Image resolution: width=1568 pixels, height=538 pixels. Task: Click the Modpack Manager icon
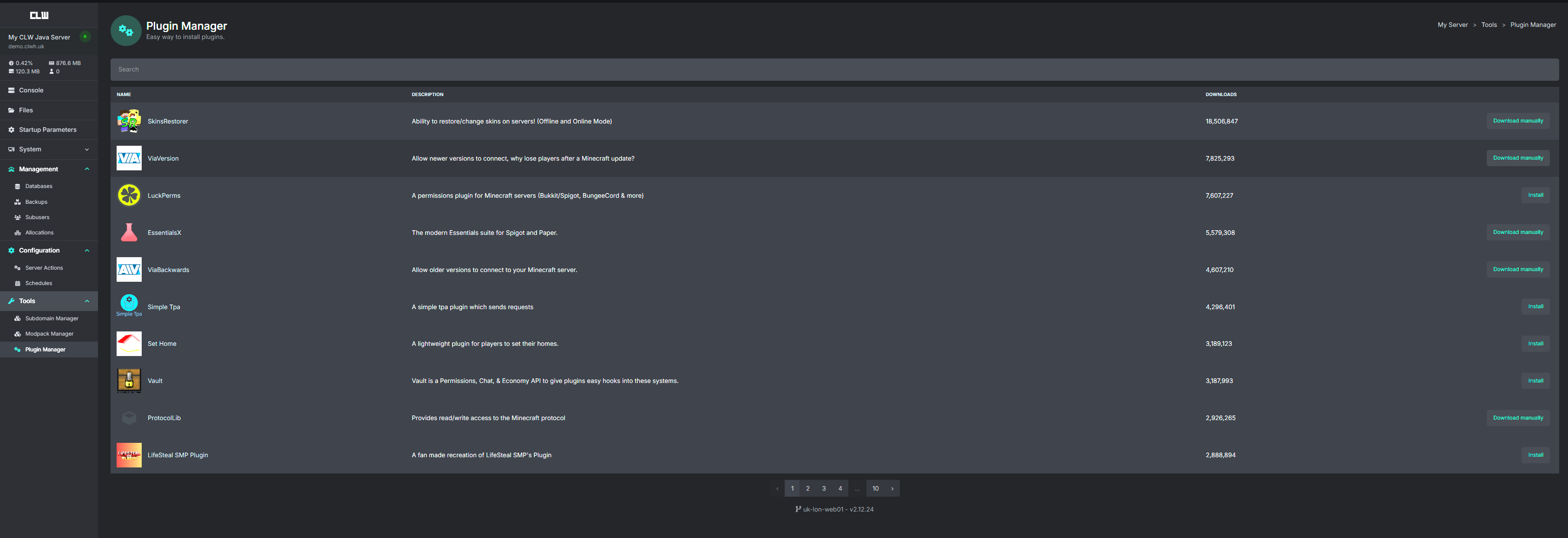(18, 334)
